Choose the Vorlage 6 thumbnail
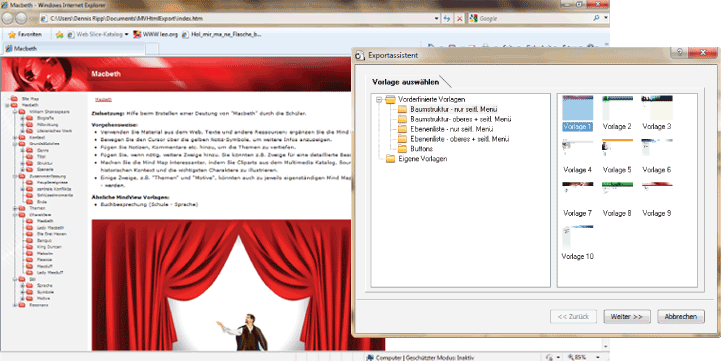 (x=657, y=156)
